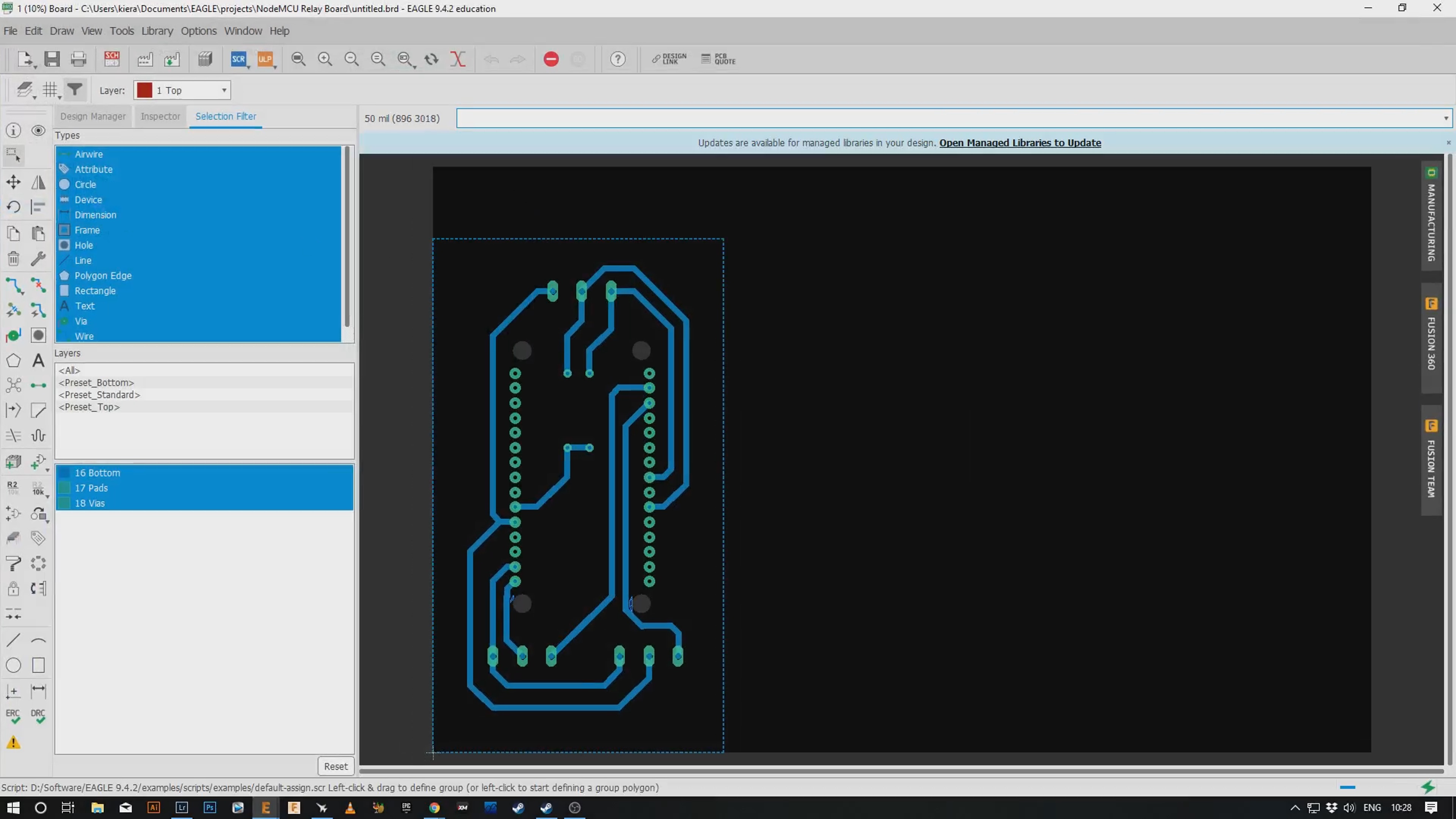This screenshot has width=1456, height=819.
Task: Select the Polygon tool
Action: 14,361
